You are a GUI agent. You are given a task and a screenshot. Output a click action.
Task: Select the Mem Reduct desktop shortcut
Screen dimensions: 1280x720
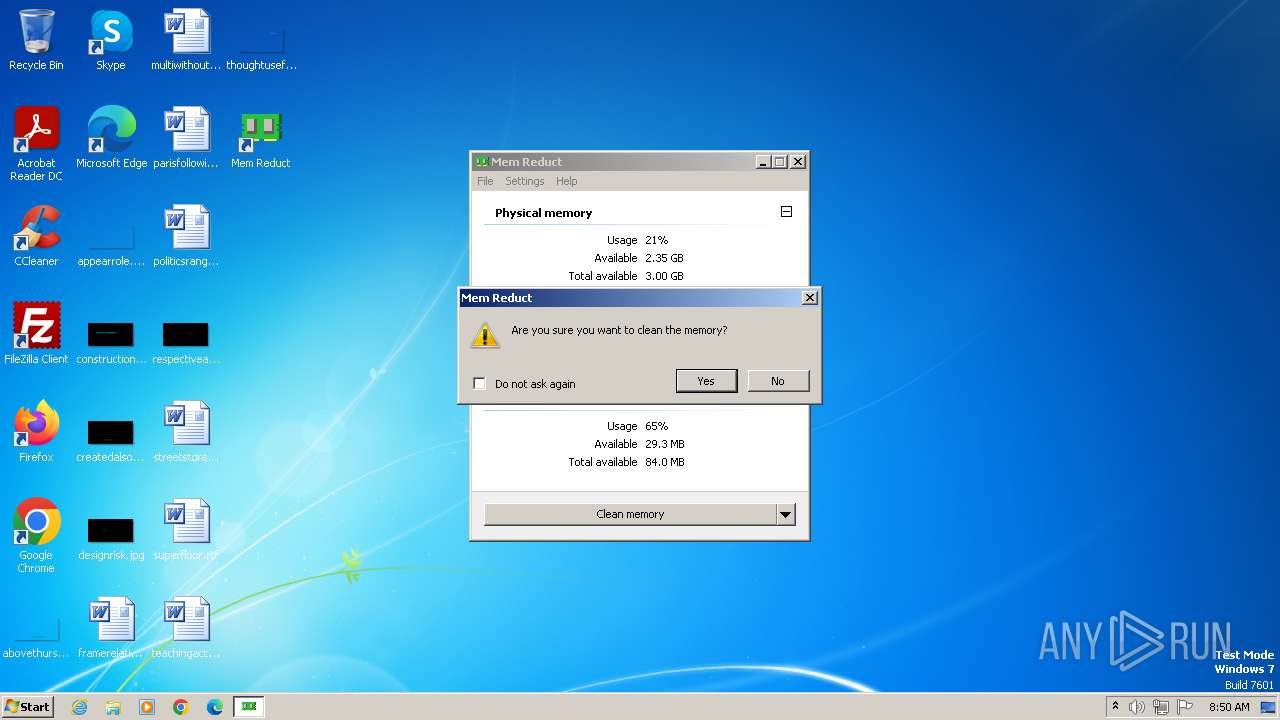click(x=261, y=138)
